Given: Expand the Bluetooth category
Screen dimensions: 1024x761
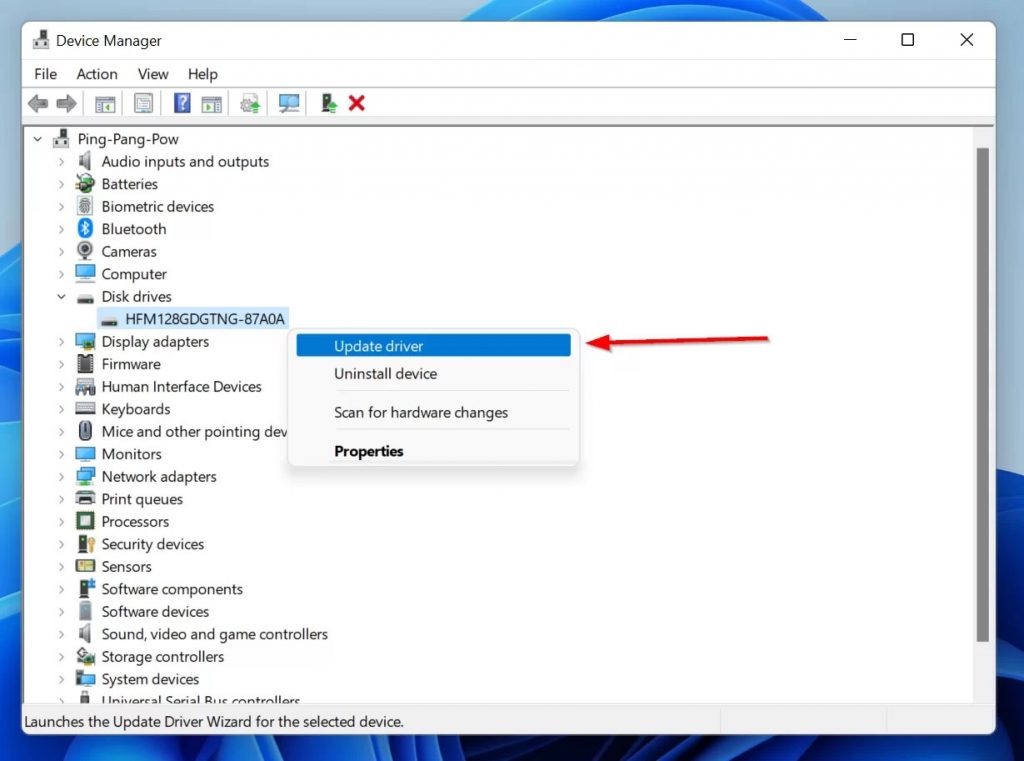Looking at the screenshot, I should coord(60,228).
